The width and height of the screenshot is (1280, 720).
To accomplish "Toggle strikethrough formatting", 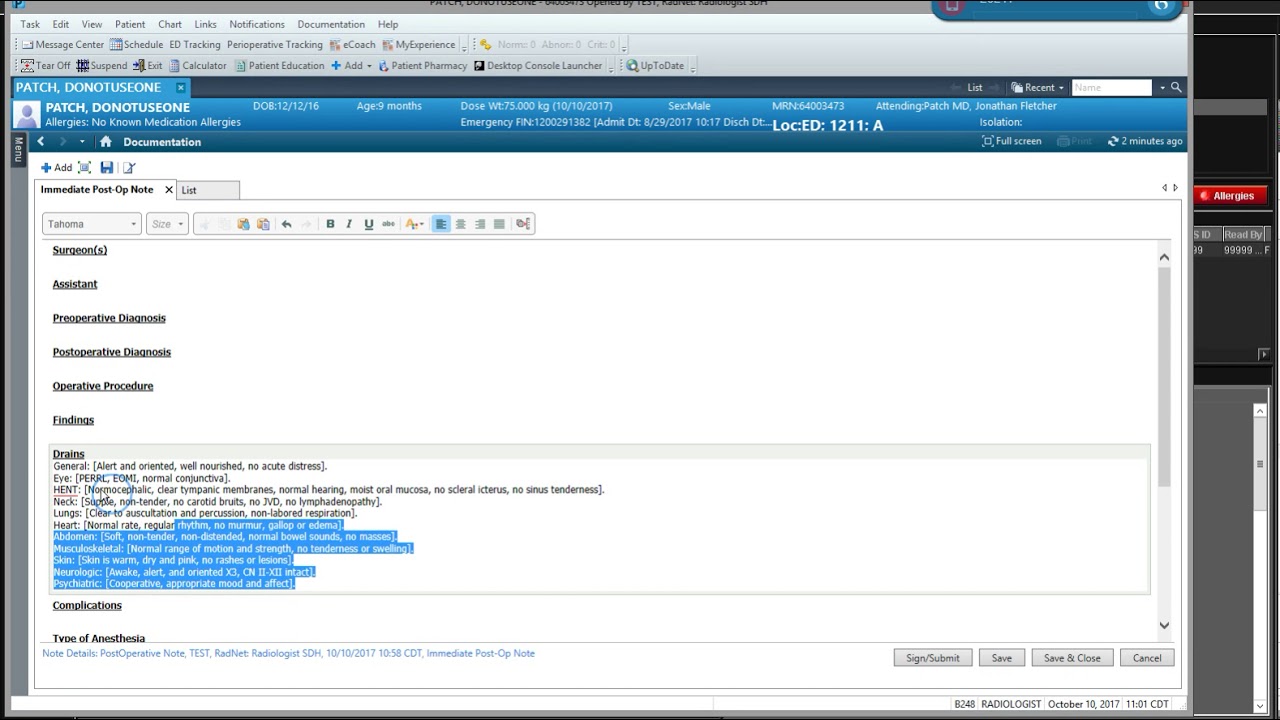I will point(388,224).
